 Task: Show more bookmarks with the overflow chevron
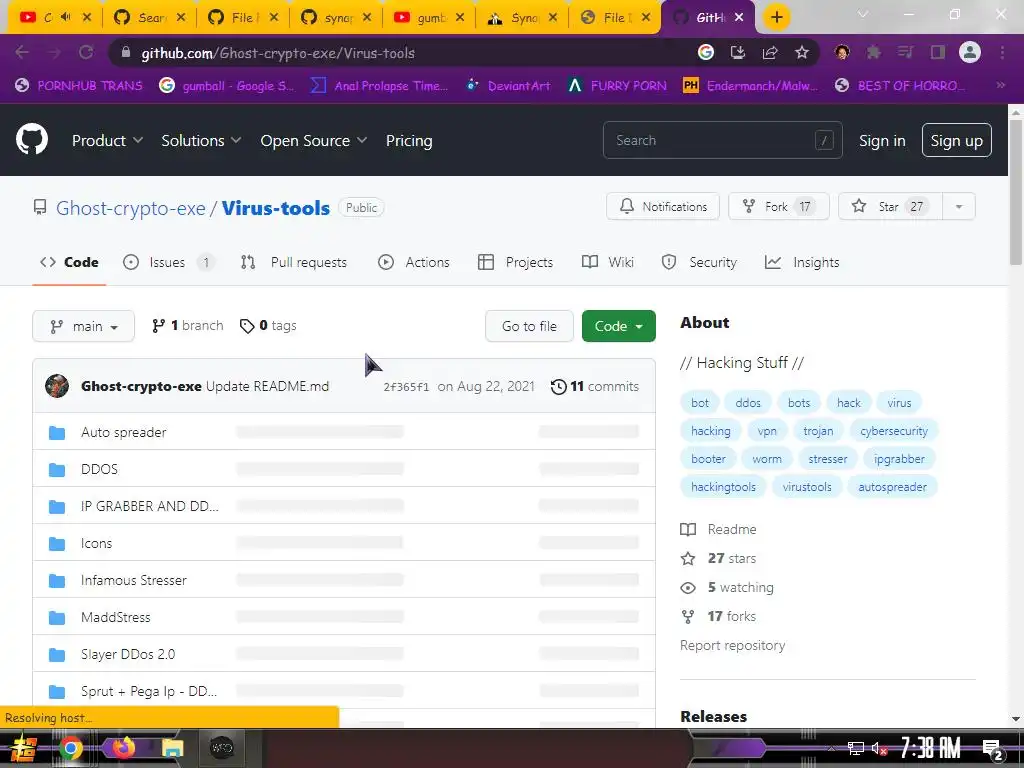point(1000,85)
